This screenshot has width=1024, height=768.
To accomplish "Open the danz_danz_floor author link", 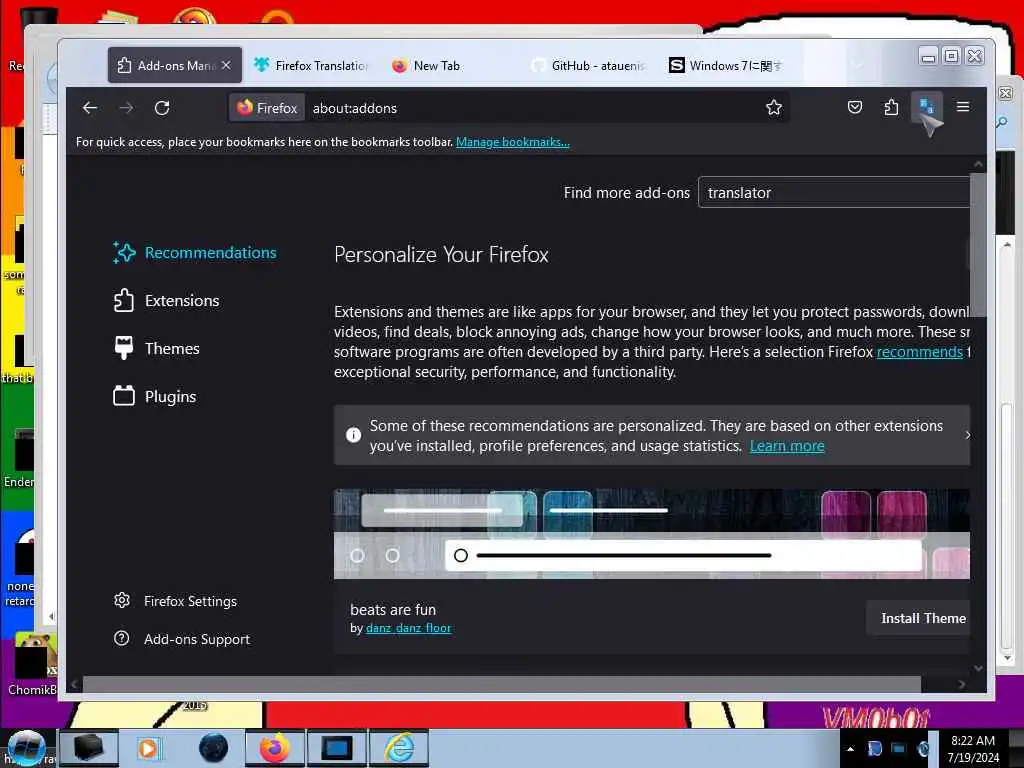I will coord(408,628).
